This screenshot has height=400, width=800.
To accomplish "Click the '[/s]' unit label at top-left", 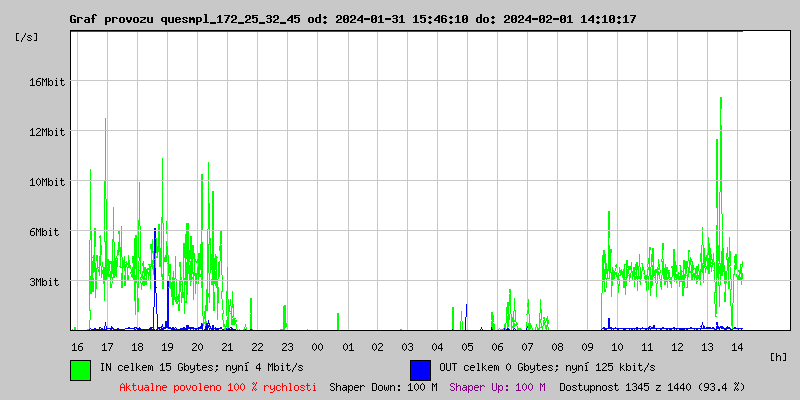I will pyautogui.click(x=28, y=37).
